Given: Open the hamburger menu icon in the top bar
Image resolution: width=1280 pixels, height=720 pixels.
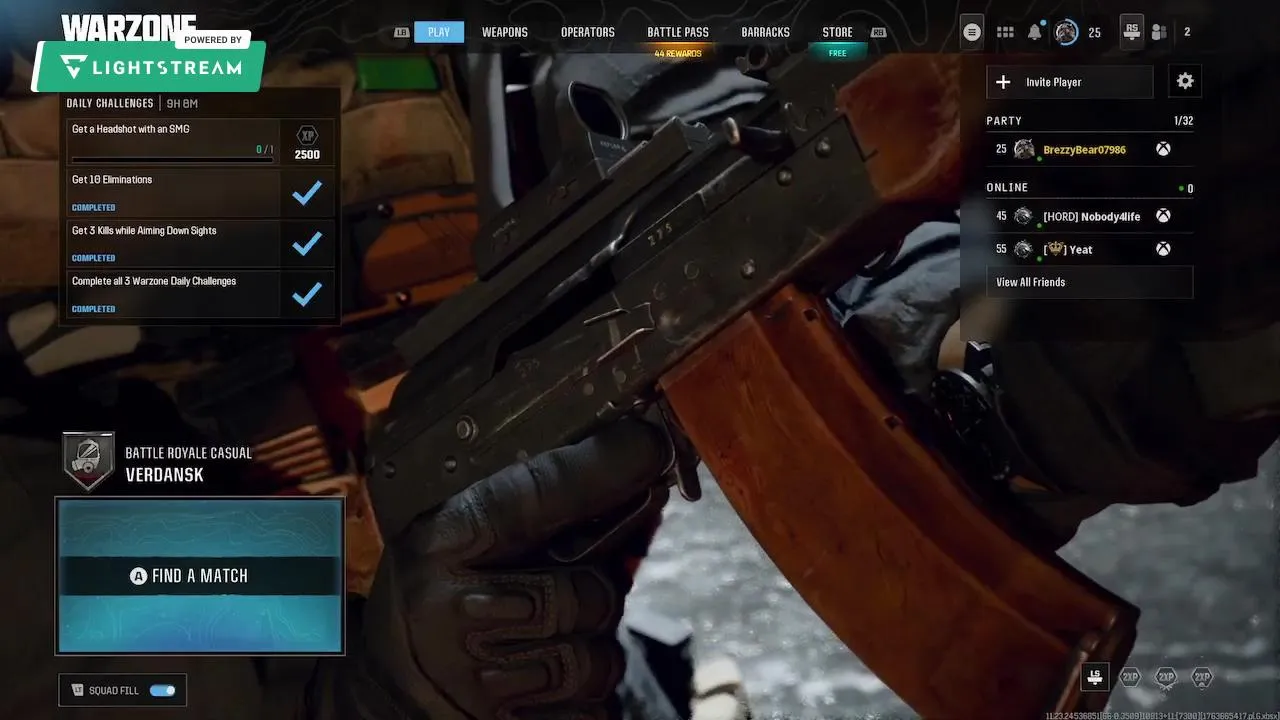Looking at the screenshot, I should (971, 32).
